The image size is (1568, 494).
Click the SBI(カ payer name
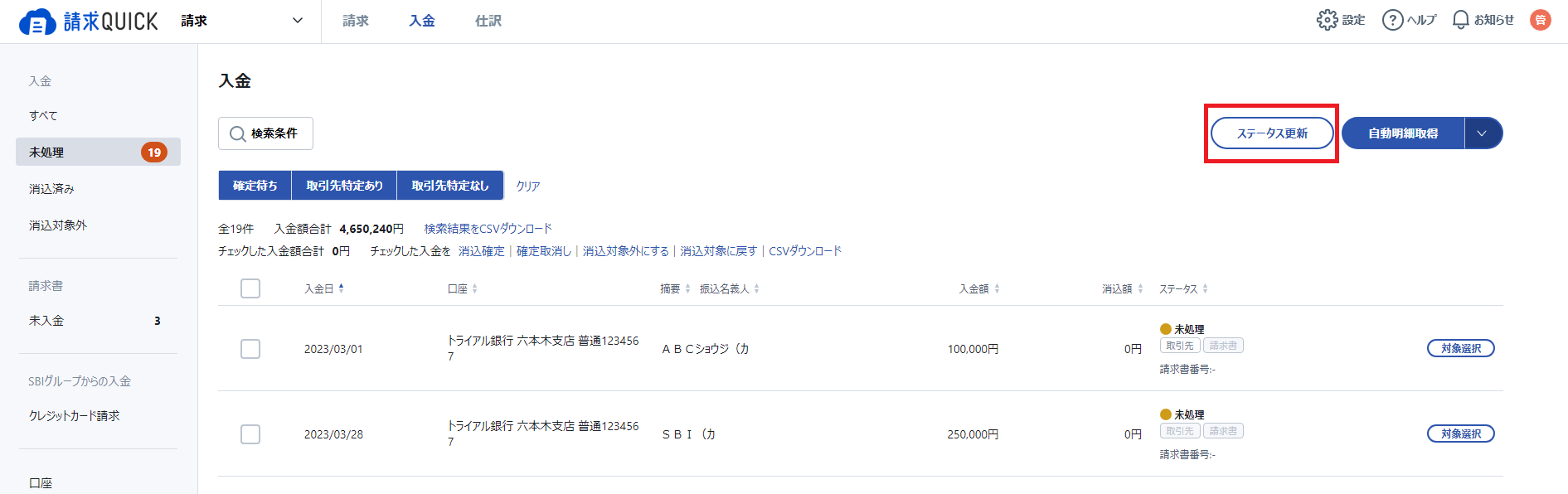coord(689,434)
